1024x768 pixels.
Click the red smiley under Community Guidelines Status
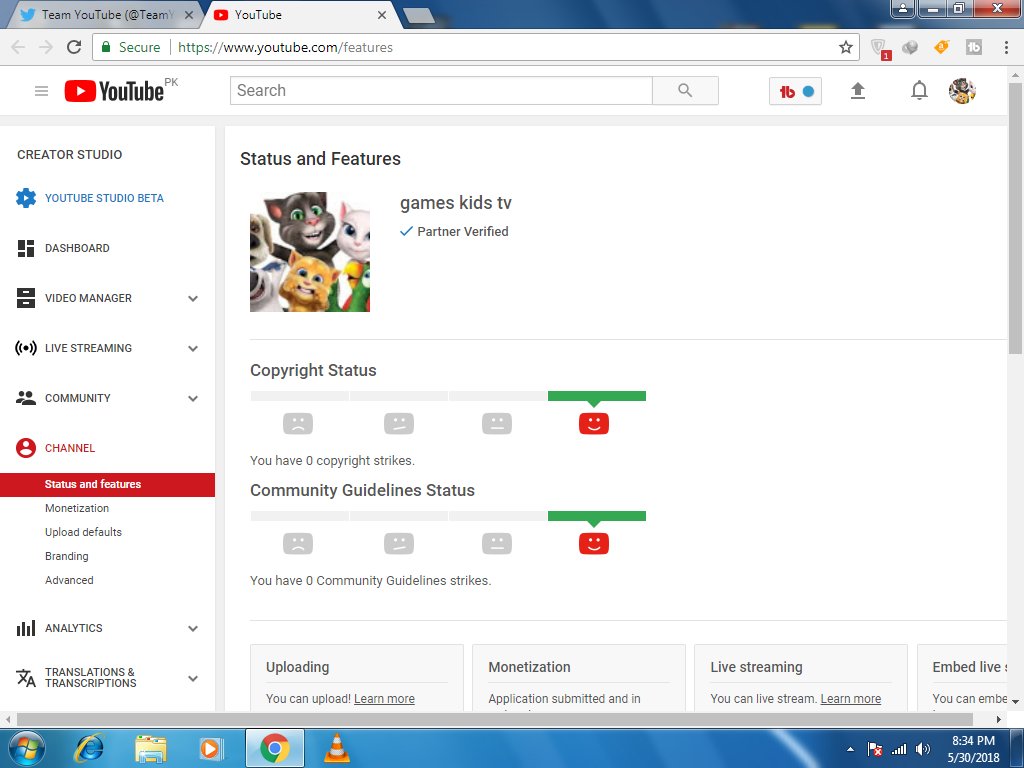point(594,543)
